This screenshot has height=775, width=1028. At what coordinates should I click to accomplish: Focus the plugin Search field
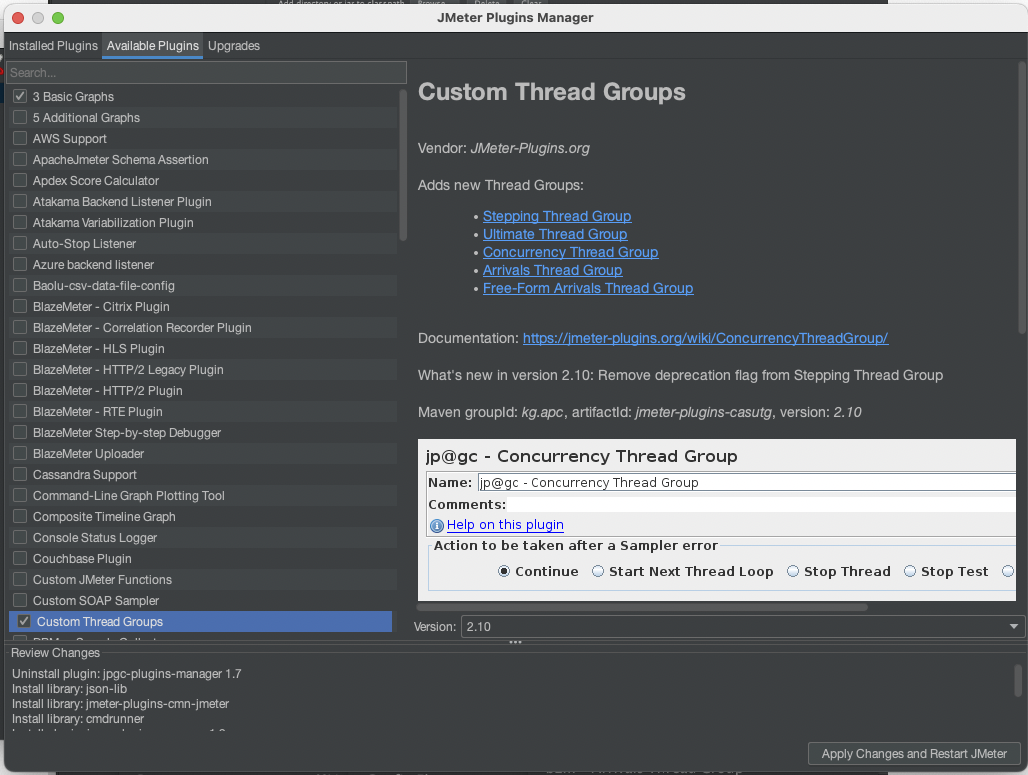(x=207, y=73)
